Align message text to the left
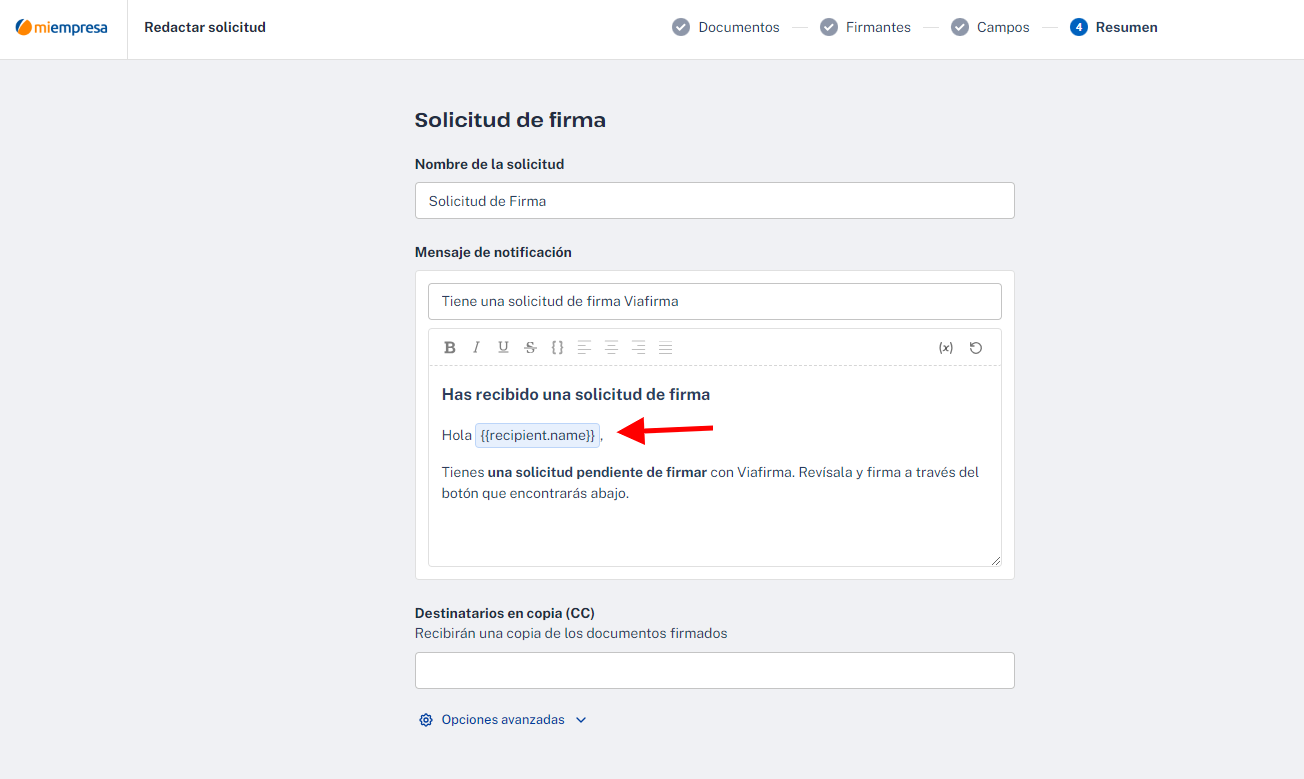Image resolution: width=1304 pixels, height=779 pixels. point(585,348)
